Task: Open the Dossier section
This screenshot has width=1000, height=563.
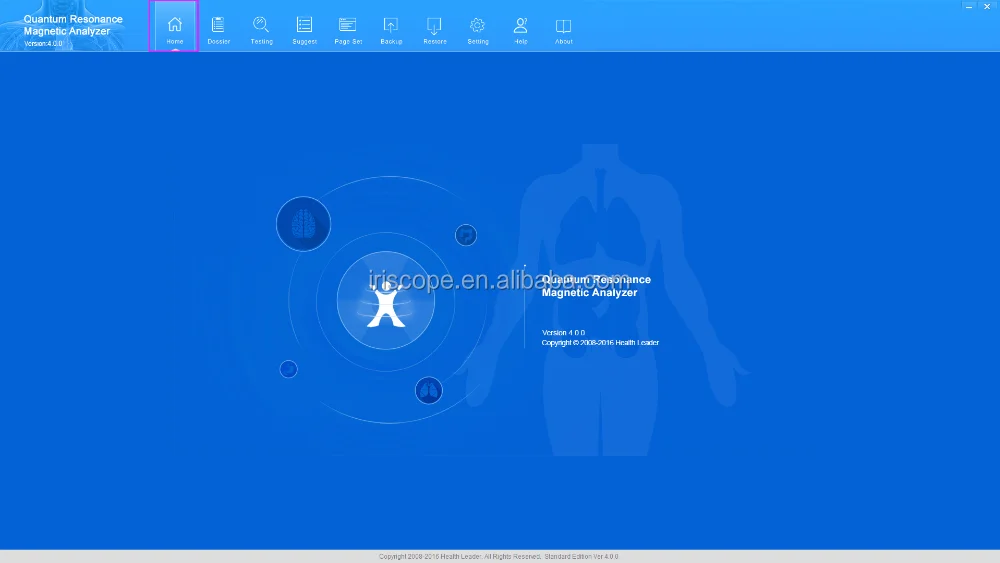Action: click(x=218, y=26)
